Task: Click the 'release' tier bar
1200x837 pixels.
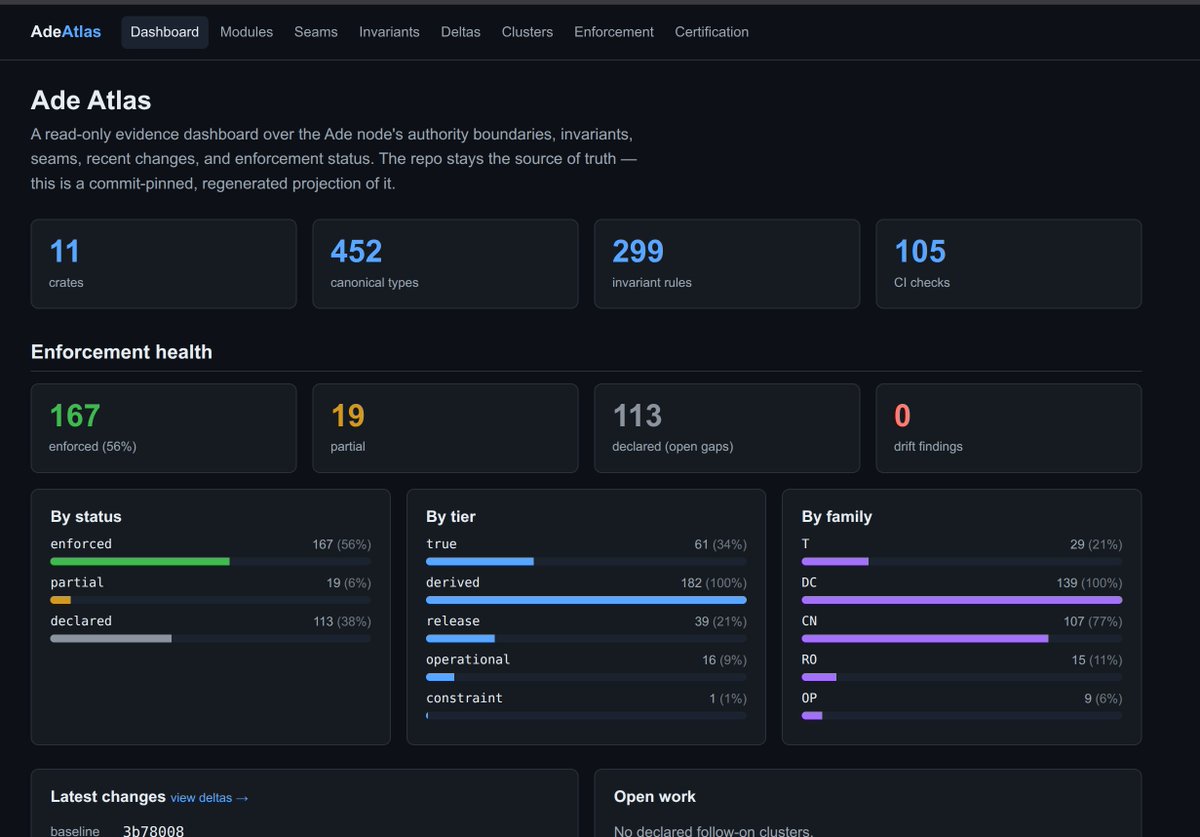Action: point(460,638)
